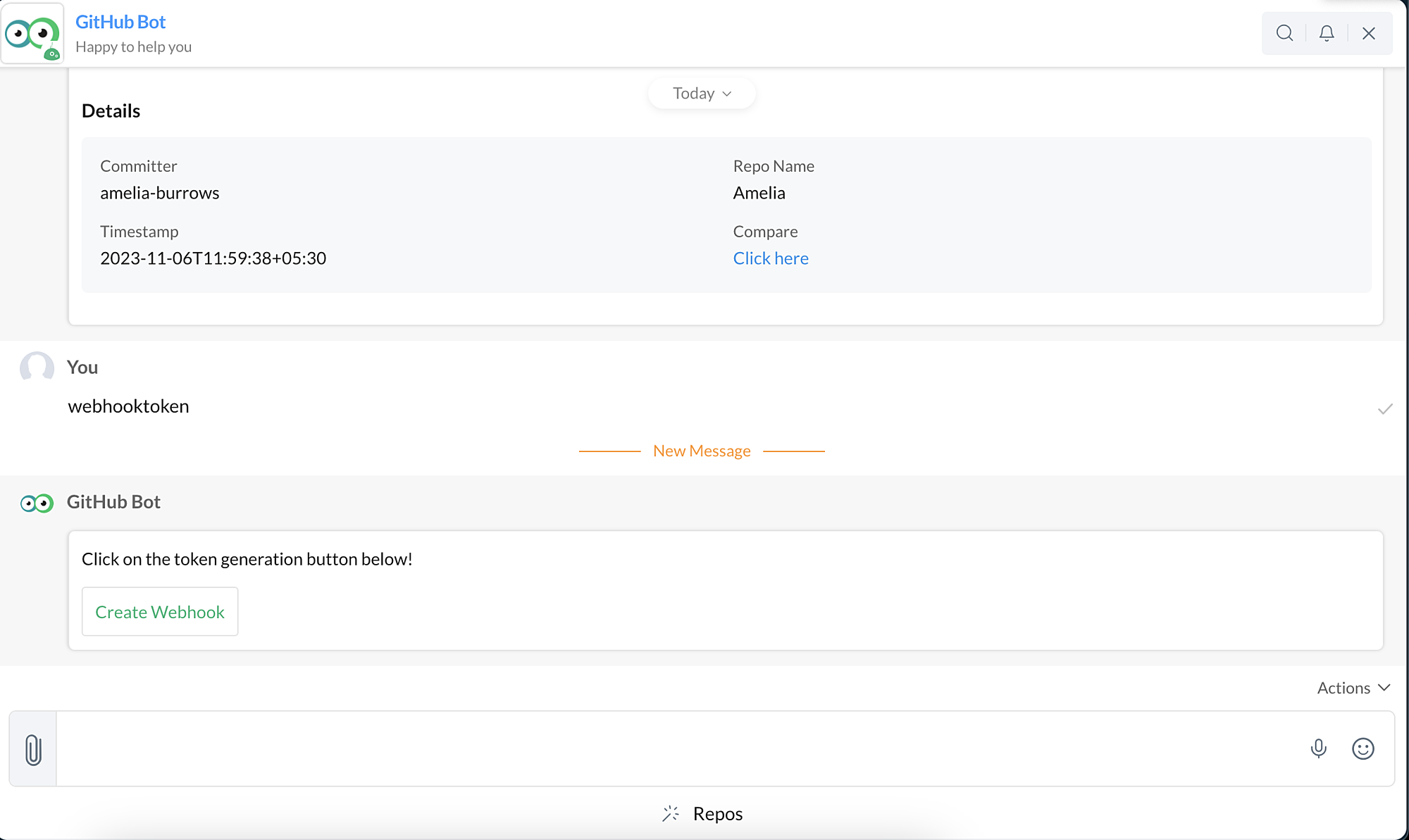Viewport: 1409px width, 840px height.
Task: Click the GitHub Bot avatar icon
Action: (x=34, y=33)
